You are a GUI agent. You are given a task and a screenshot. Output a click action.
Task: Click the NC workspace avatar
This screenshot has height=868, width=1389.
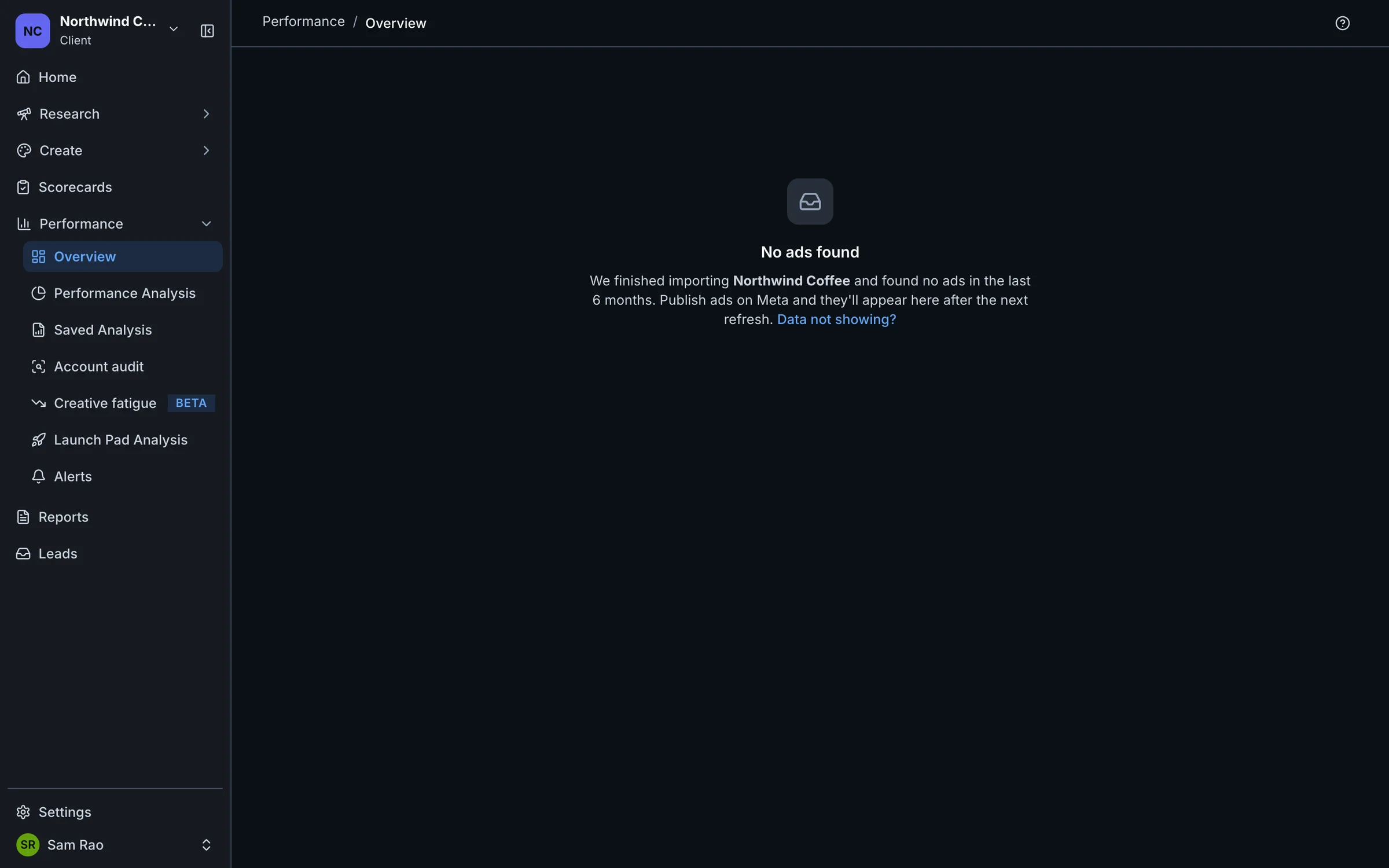pos(32,31)
